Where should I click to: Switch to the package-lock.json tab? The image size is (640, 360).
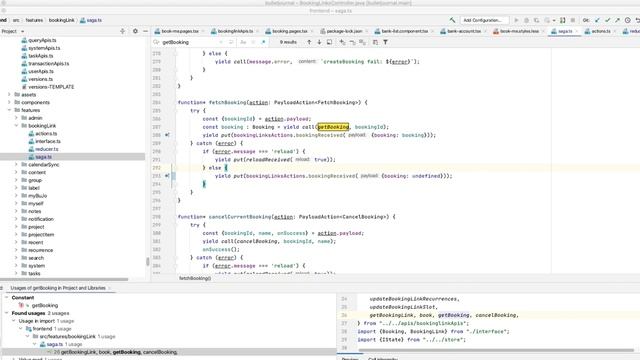point(344,31)
